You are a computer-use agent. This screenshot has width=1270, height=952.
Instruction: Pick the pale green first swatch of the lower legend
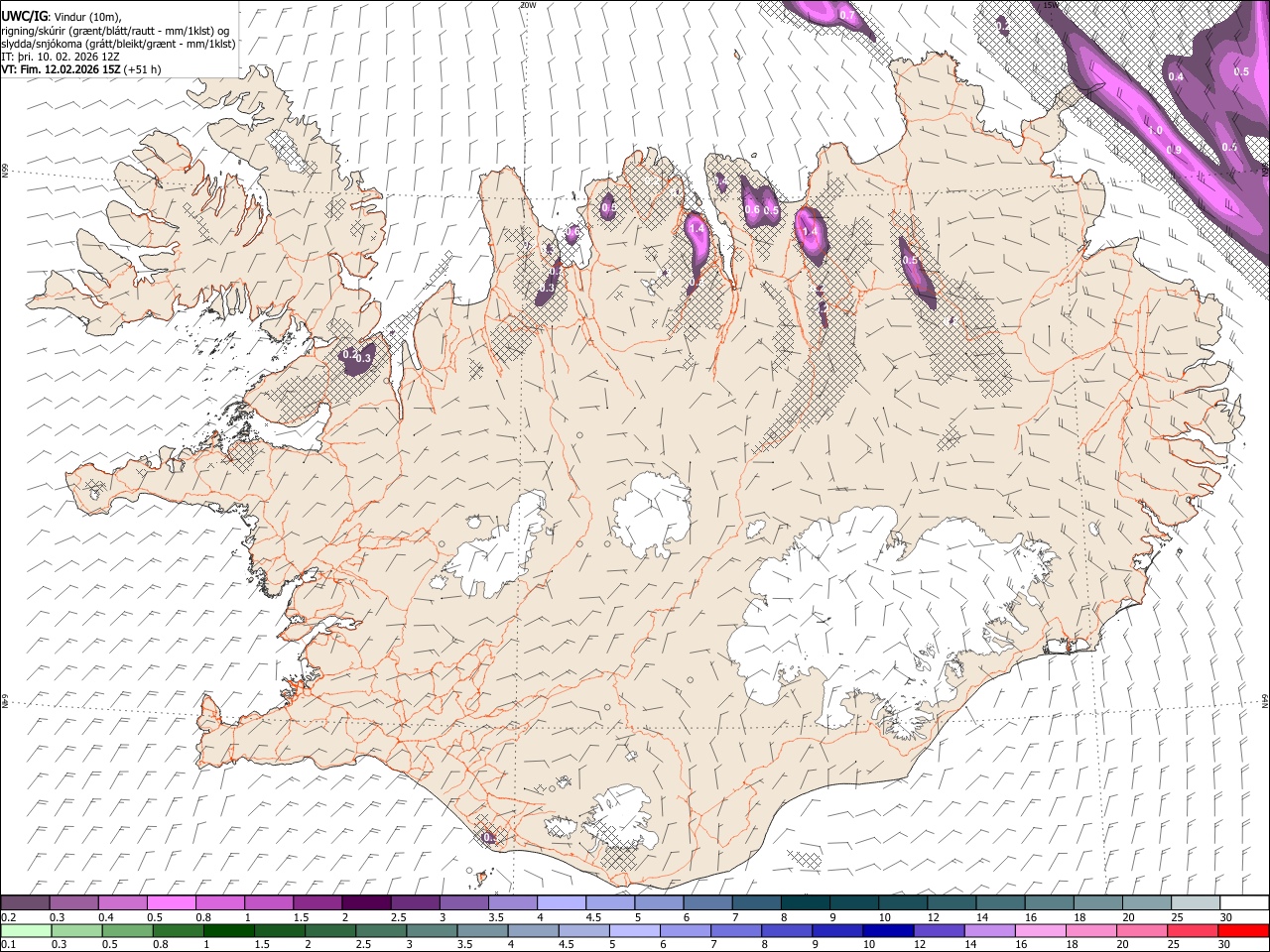[26, 930]
